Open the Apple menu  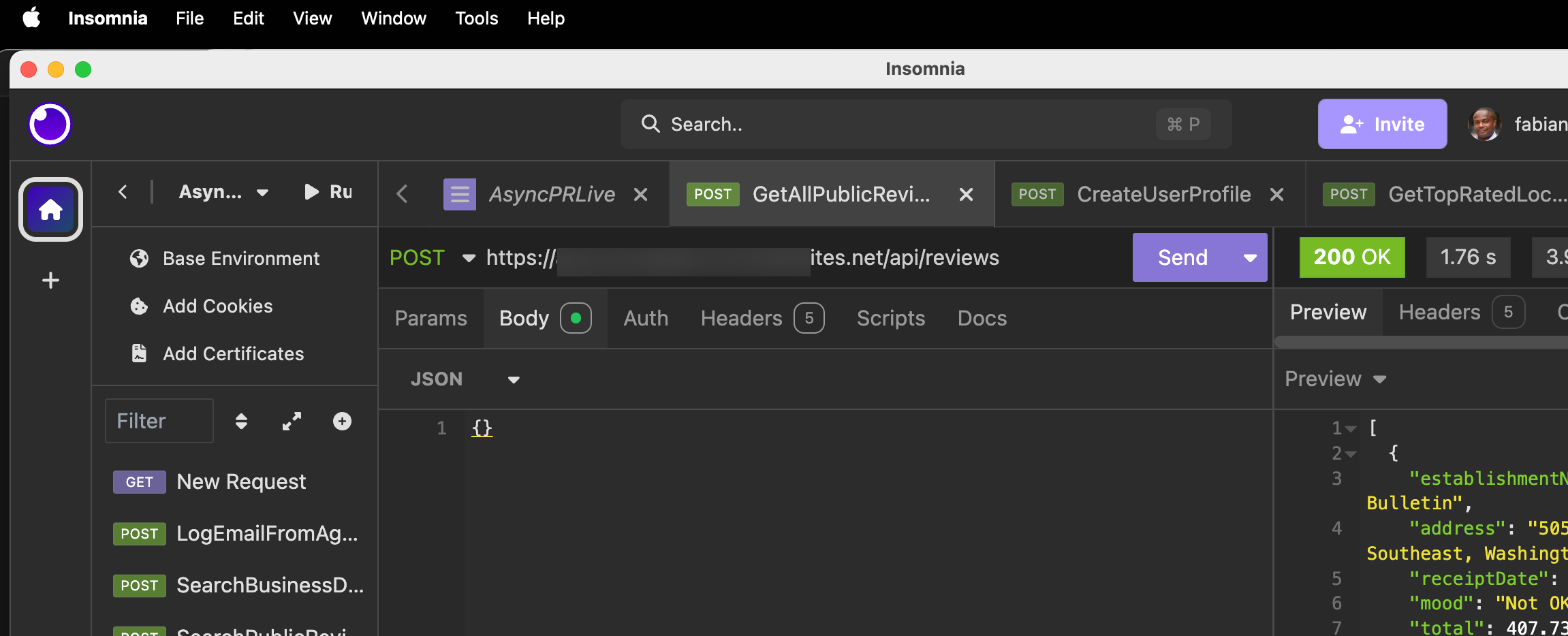(x=31, y=18)
